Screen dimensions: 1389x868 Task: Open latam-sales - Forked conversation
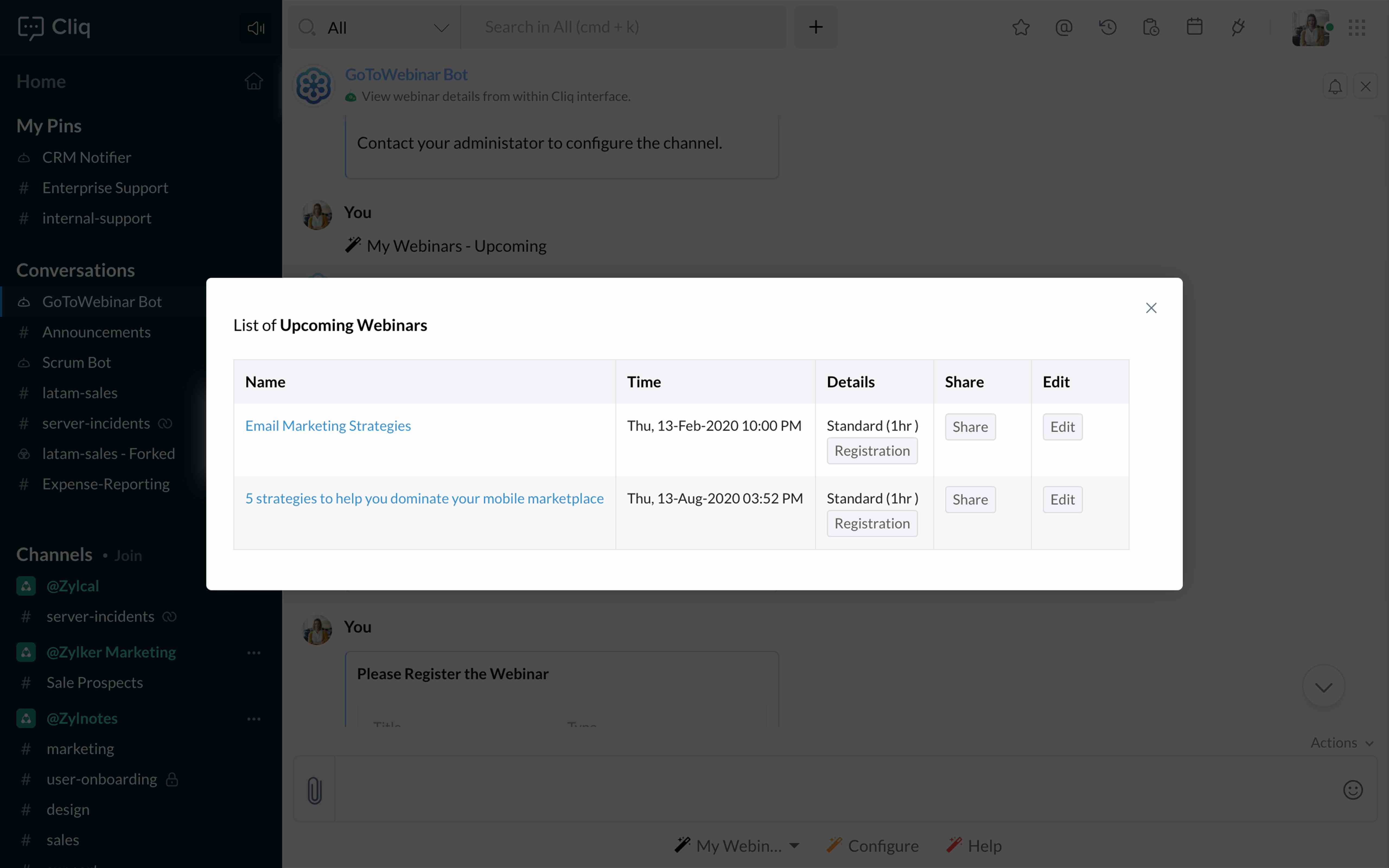click(109, 454)
